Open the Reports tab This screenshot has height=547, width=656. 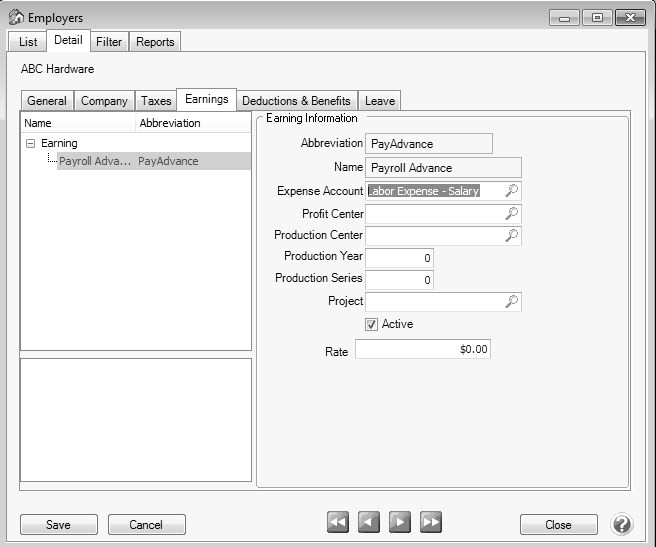(x=155, y=42)
